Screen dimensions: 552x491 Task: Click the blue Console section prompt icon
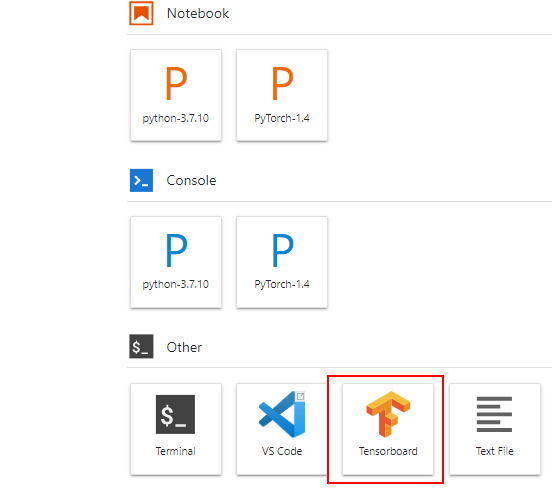tap(141, 180)
